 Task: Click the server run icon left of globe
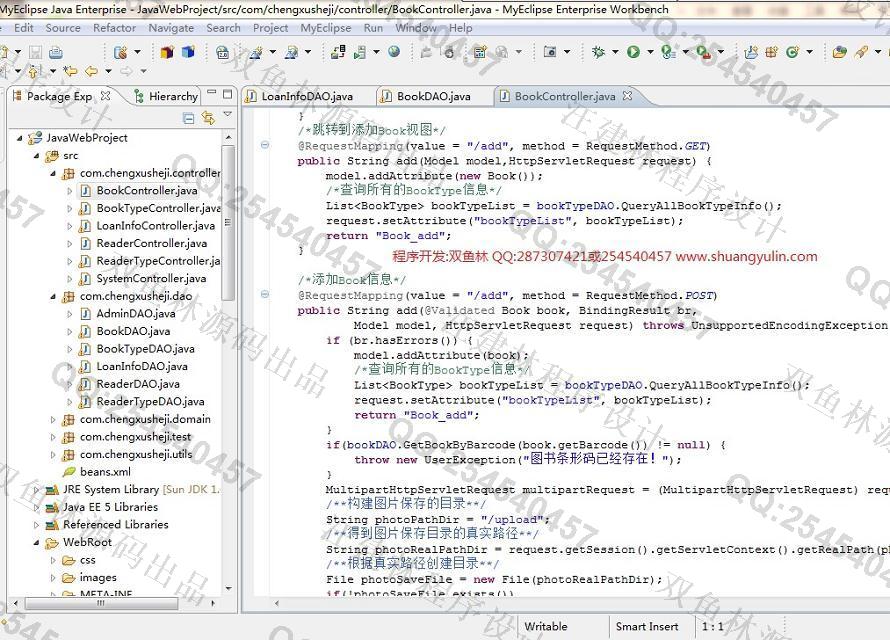click(359, 52)
